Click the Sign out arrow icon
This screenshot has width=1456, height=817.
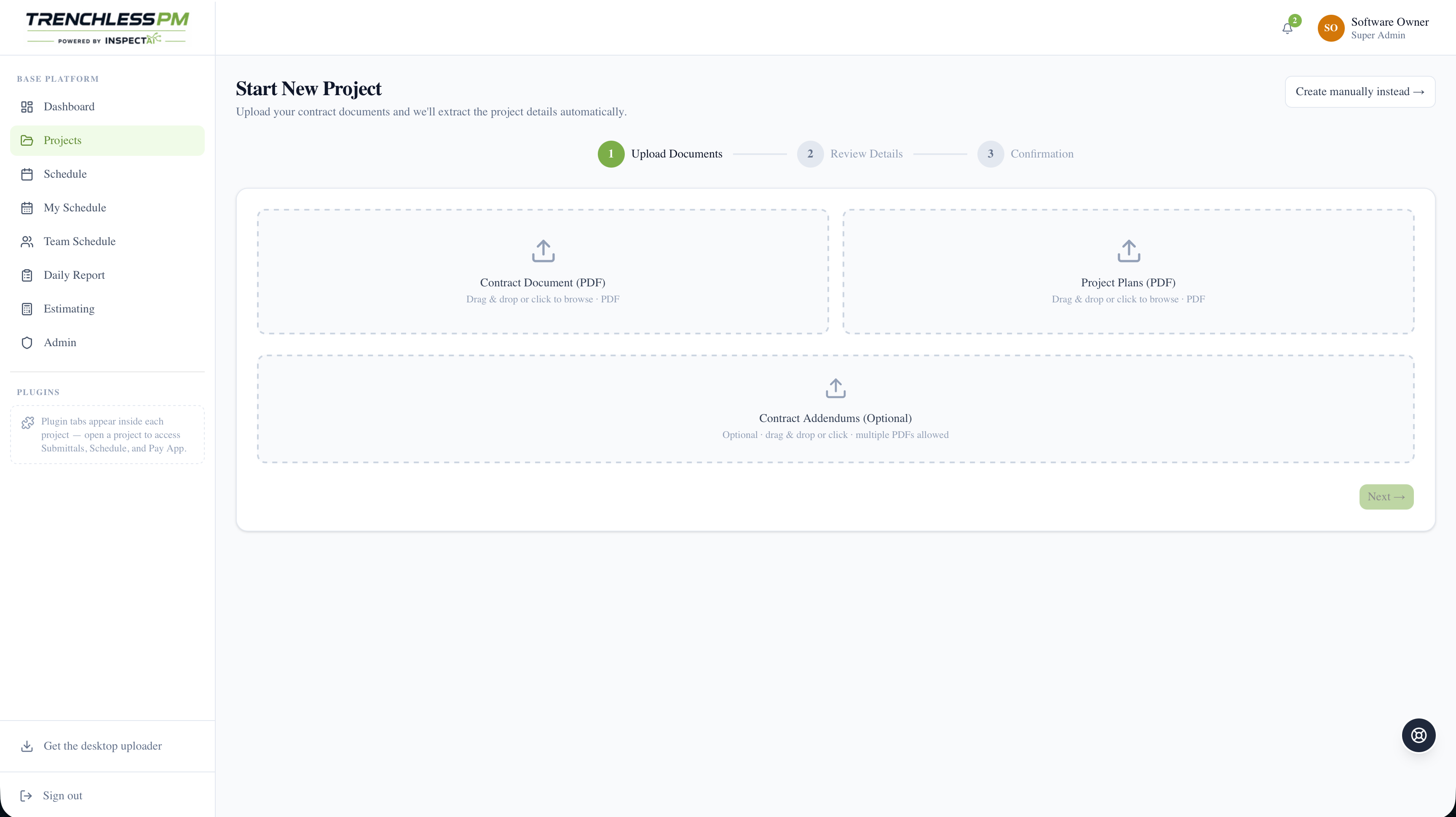pyautogui.click(x=26, y=796)
